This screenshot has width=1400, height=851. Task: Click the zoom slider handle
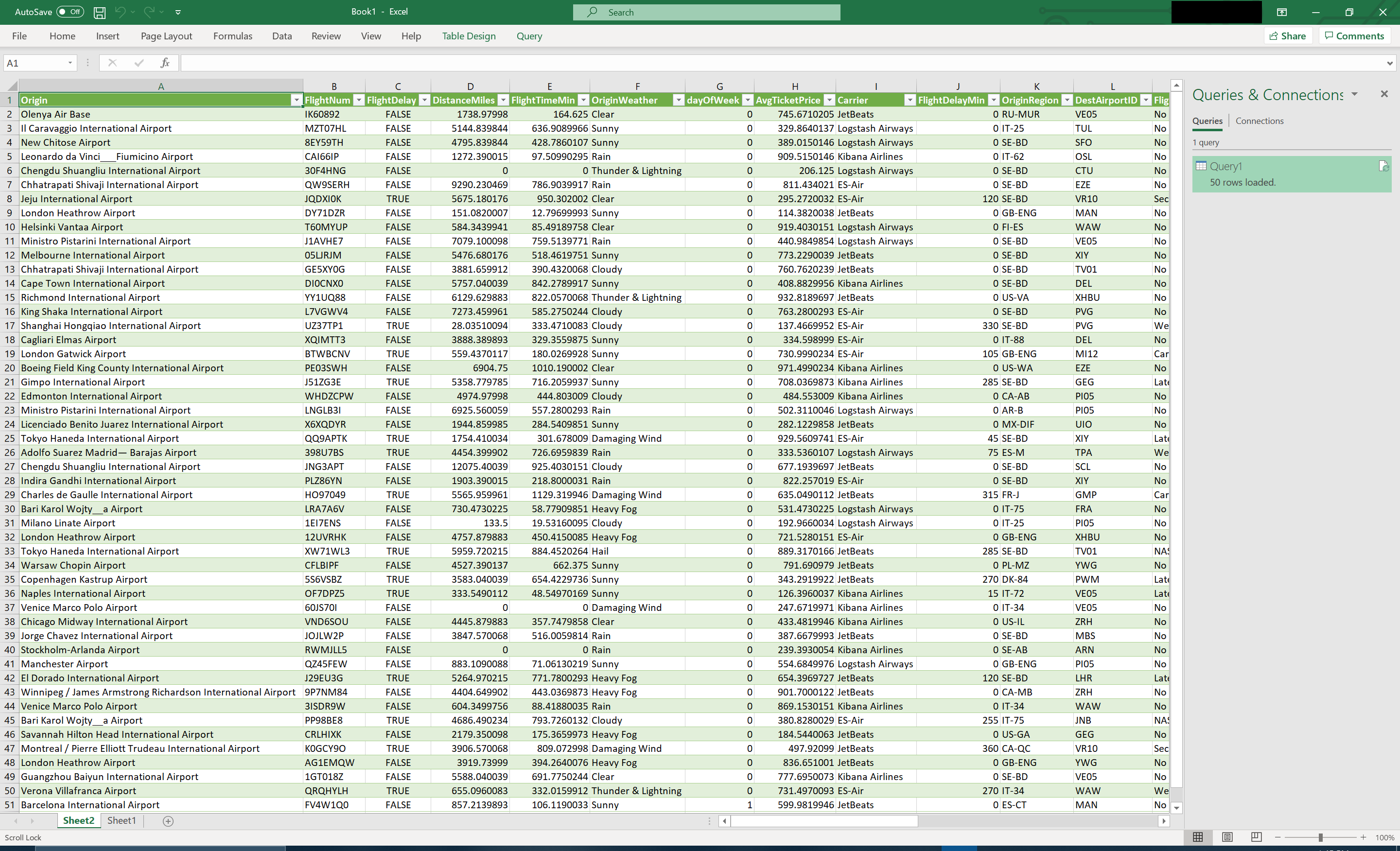point(1320,837)
